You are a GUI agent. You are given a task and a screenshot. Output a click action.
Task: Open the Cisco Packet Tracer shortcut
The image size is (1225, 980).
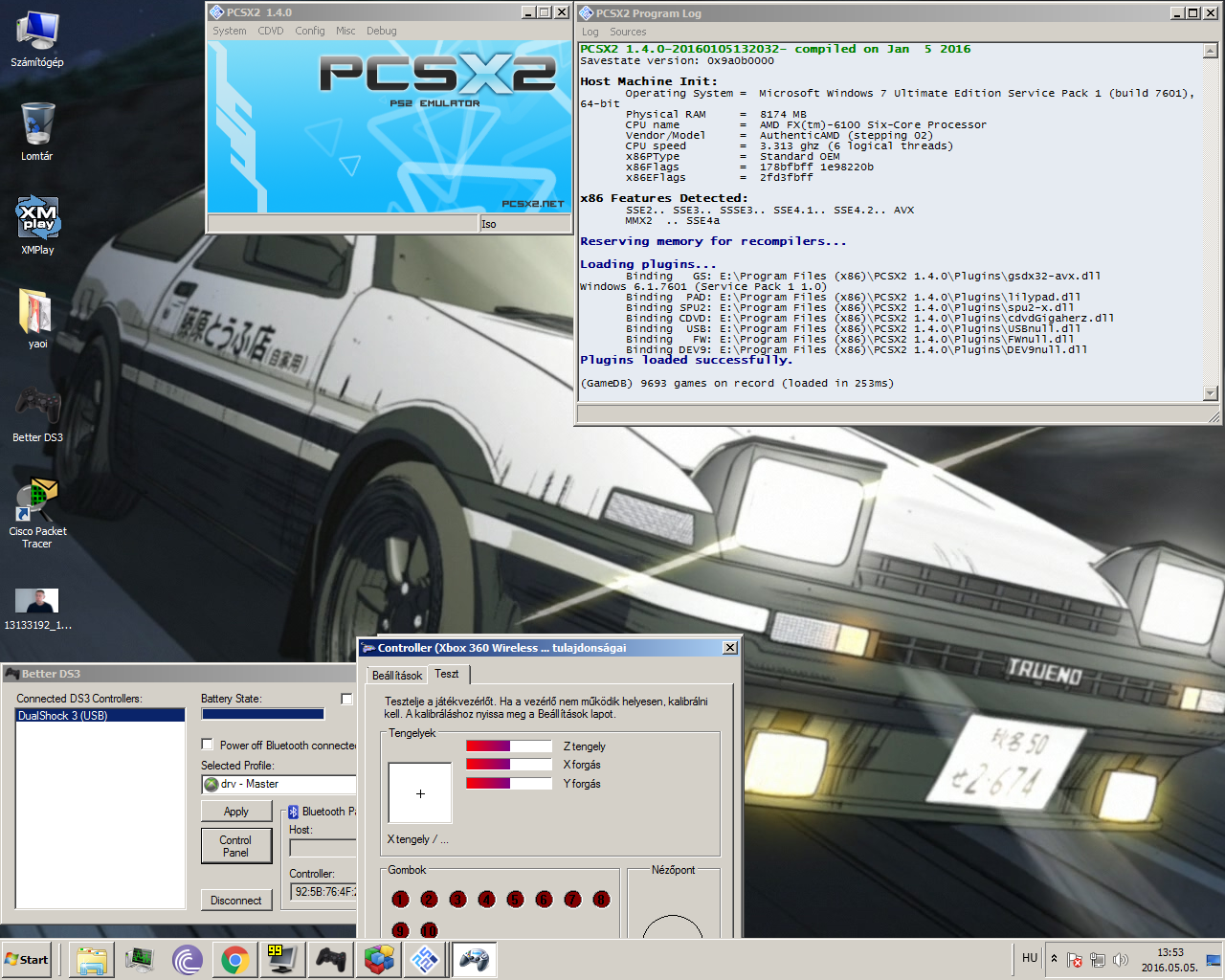[x=37, y=514]
